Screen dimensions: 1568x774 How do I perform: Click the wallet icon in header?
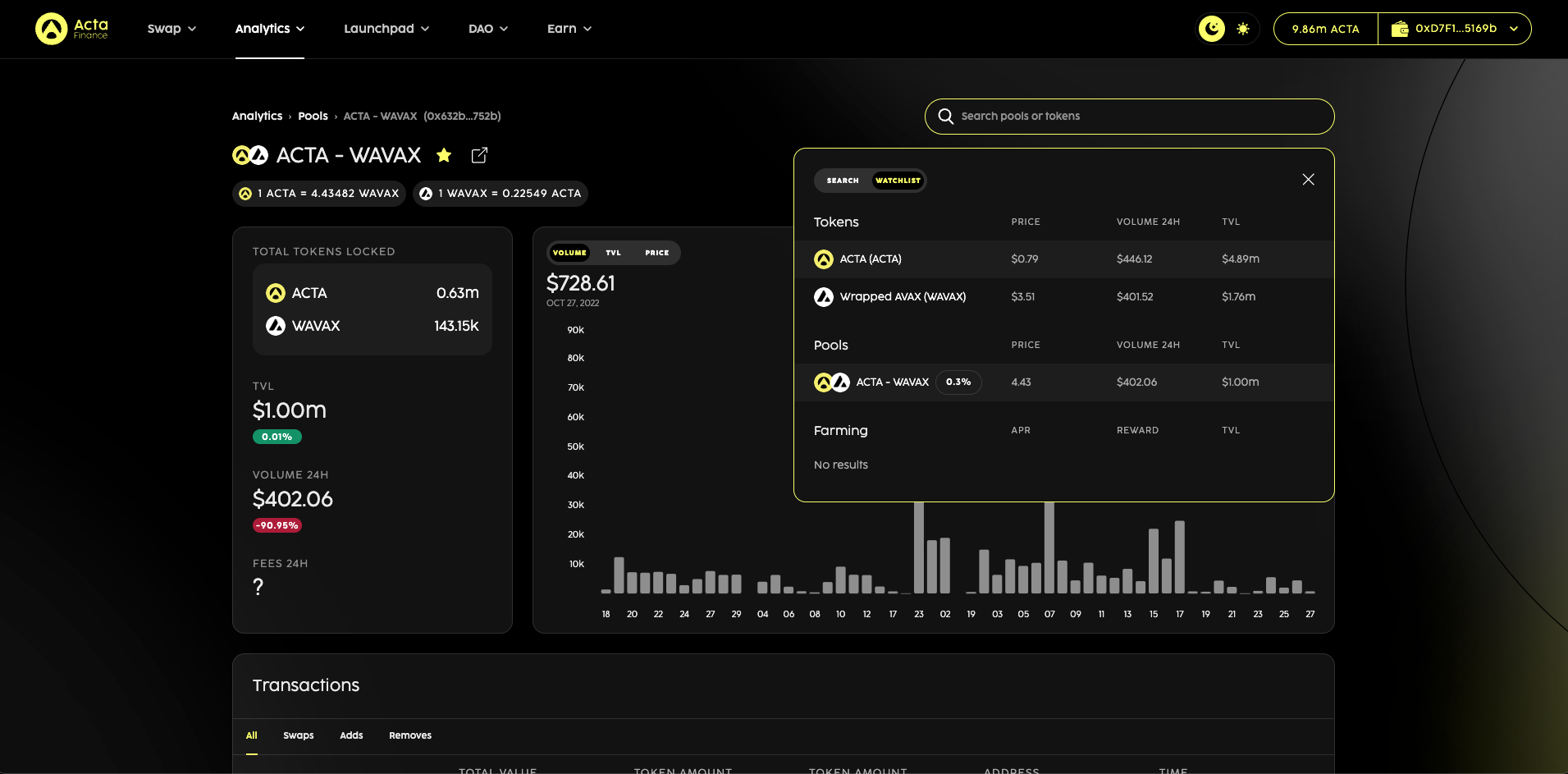tap(1400, 29)
